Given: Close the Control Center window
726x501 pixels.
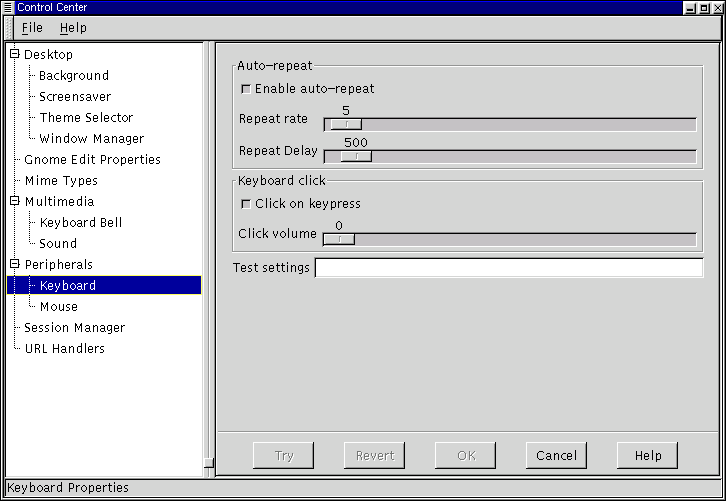Looking at the screenshot, I should (715, 7).
